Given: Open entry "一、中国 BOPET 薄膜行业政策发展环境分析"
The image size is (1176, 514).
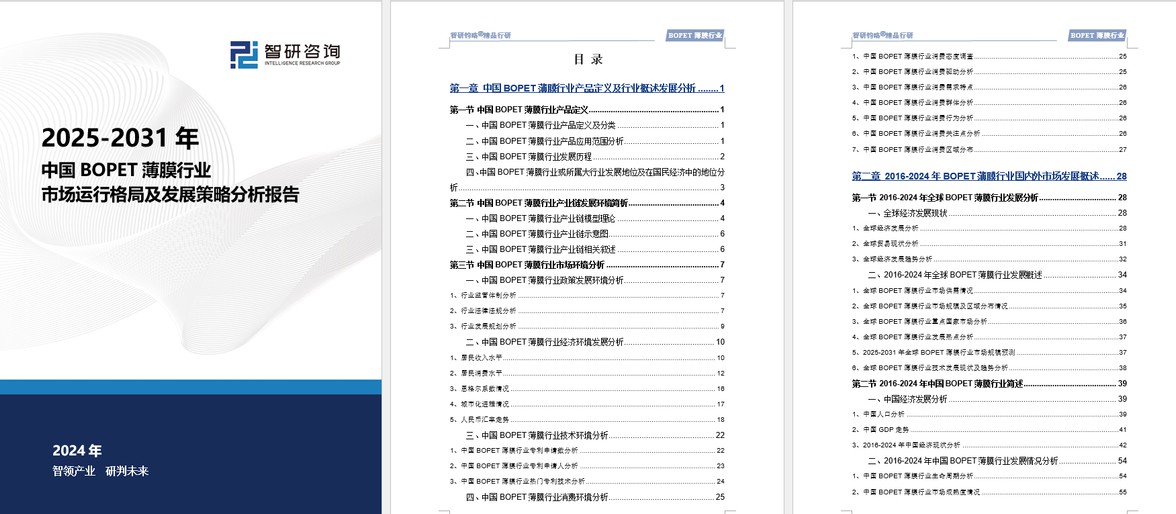Looking at the screenshot, I should (x=596, y=280).
